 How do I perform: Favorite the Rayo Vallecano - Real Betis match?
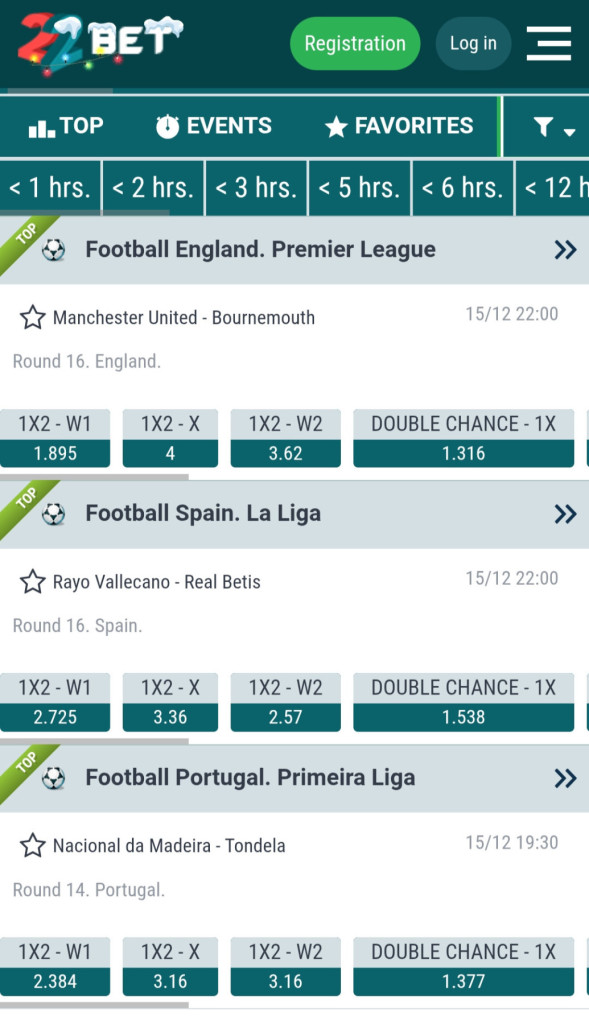[x=33, y=581]
